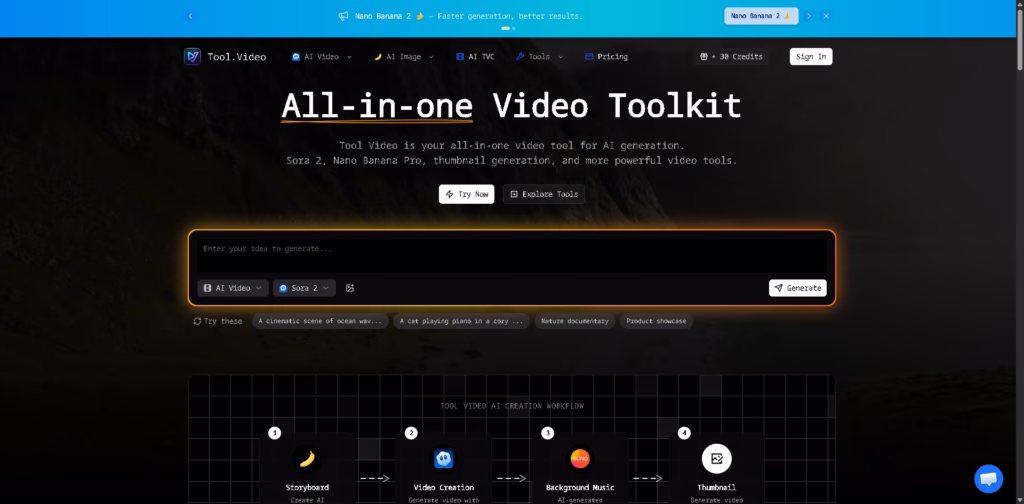The width and height of the screenshot is (1024, 504).
Task: Go to next banner announcement arrow
Action: pos(809,16)
